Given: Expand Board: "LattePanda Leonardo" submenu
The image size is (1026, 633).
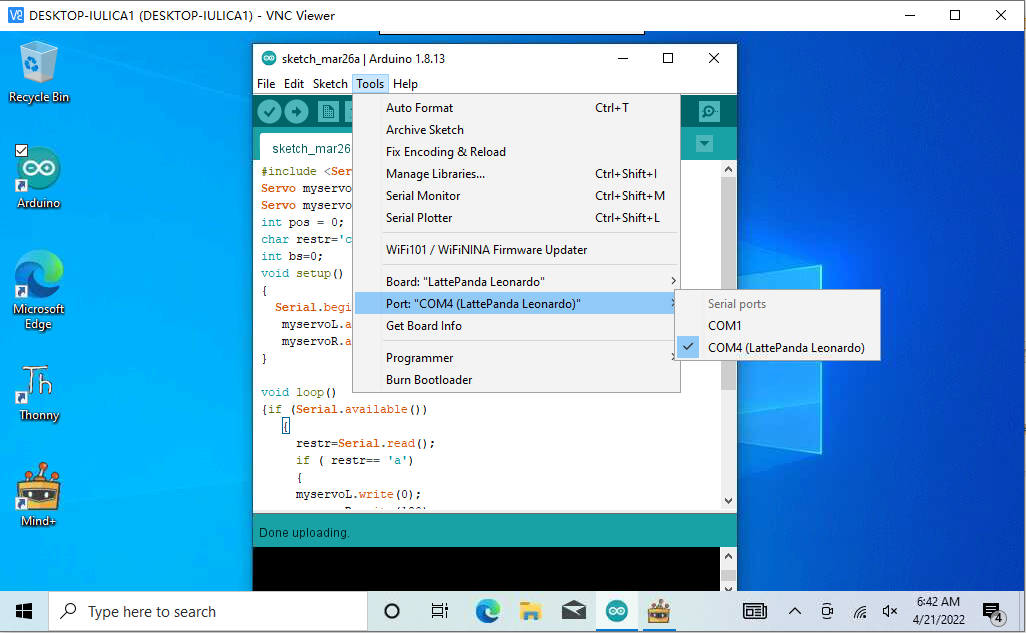Looking at the screenshot, I should click(516, 281).
